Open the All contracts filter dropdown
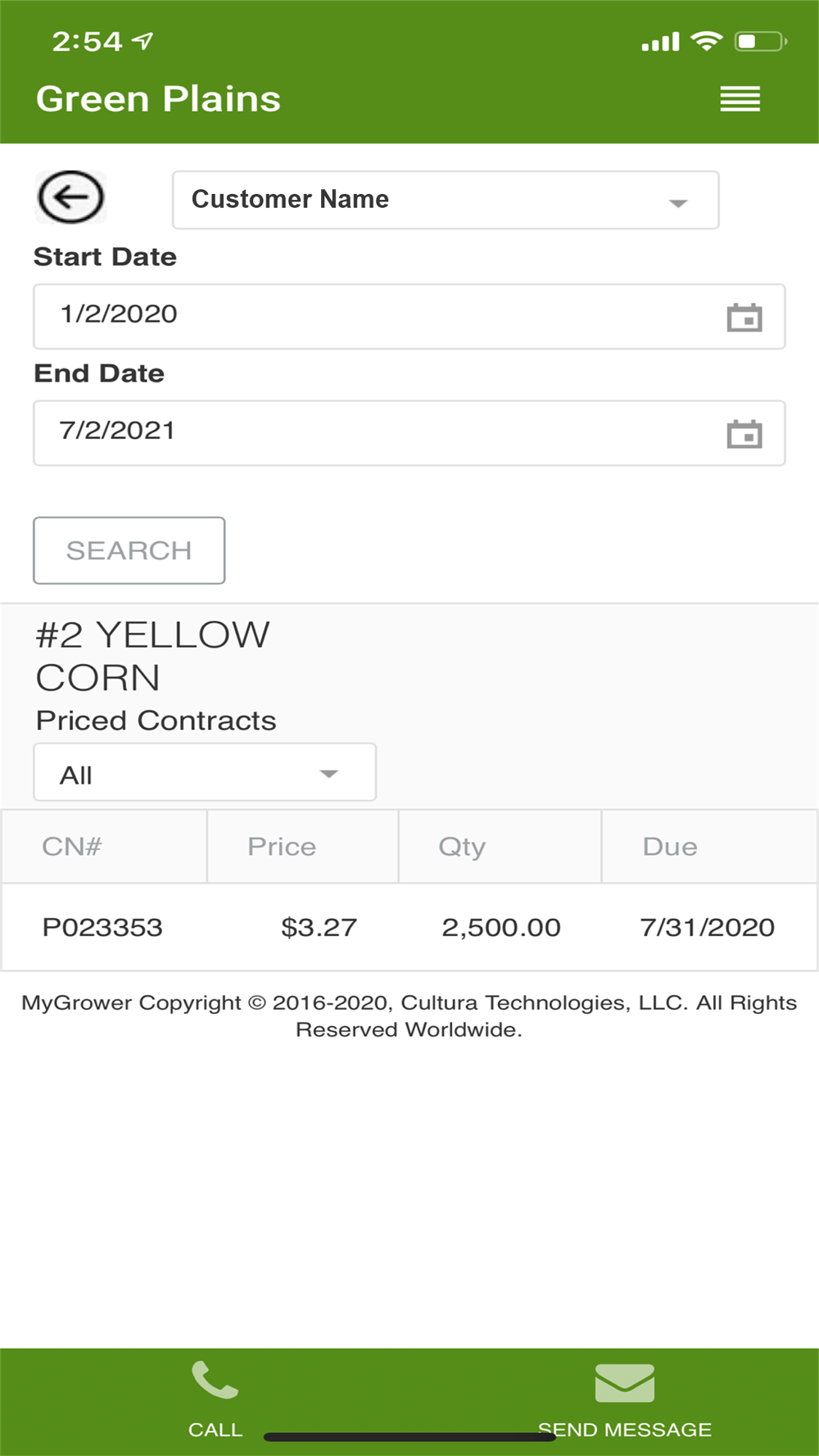Screen dimensions: 819x1456 205,773
